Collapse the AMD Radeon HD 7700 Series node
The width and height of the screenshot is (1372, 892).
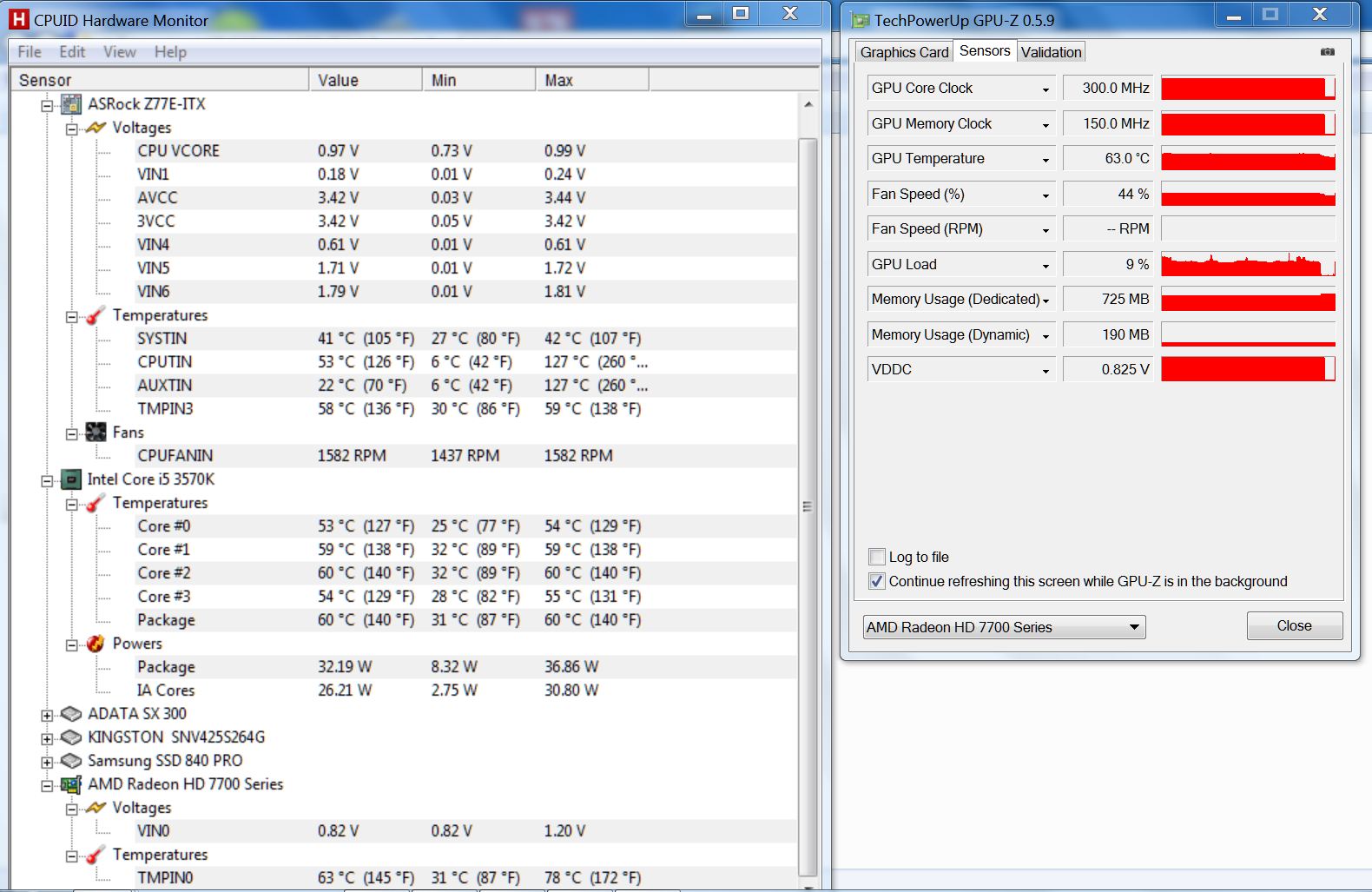pyautogui.click(x=47, y=785)
